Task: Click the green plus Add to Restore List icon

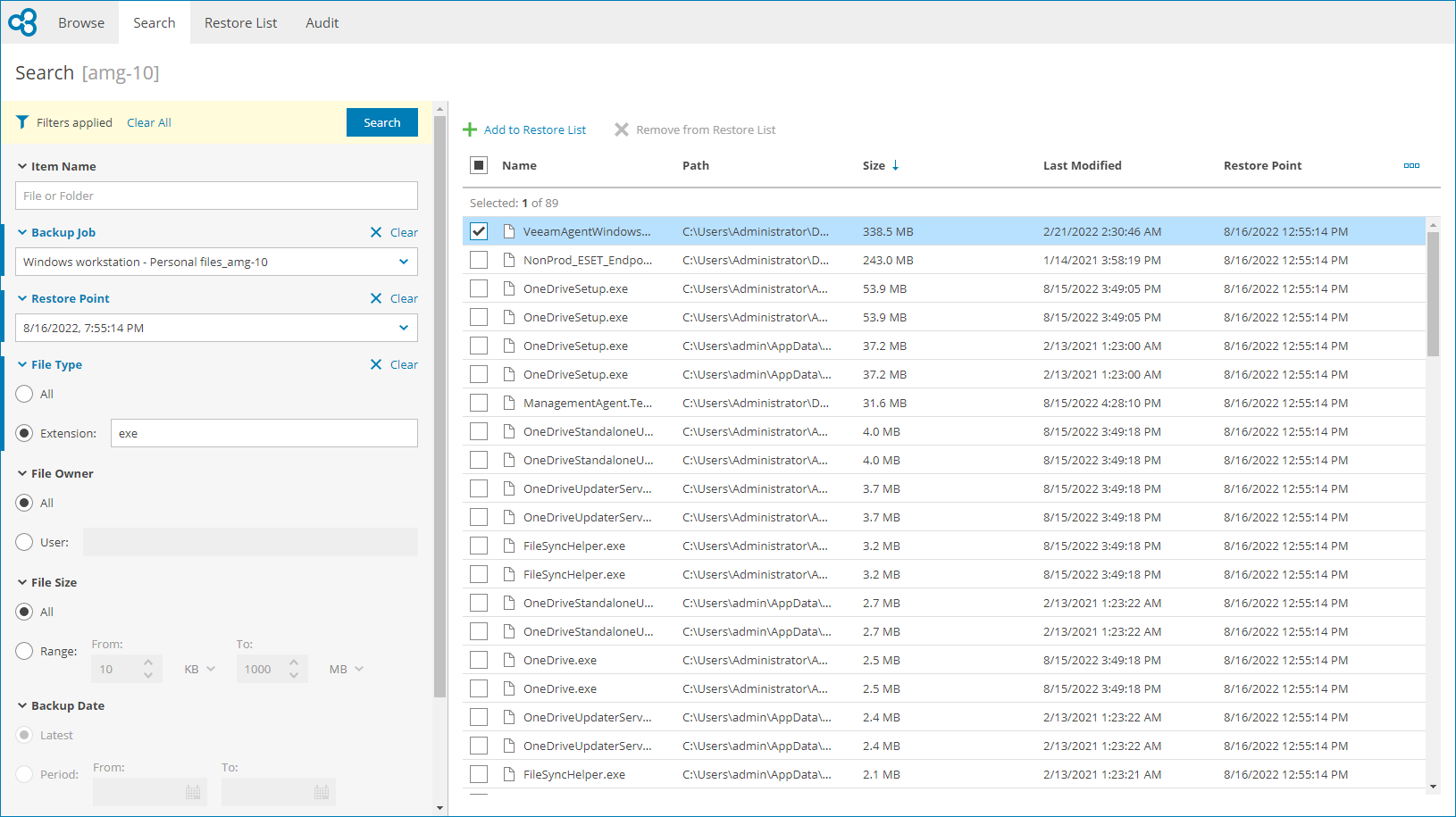Action: click(x=470, y=129)
